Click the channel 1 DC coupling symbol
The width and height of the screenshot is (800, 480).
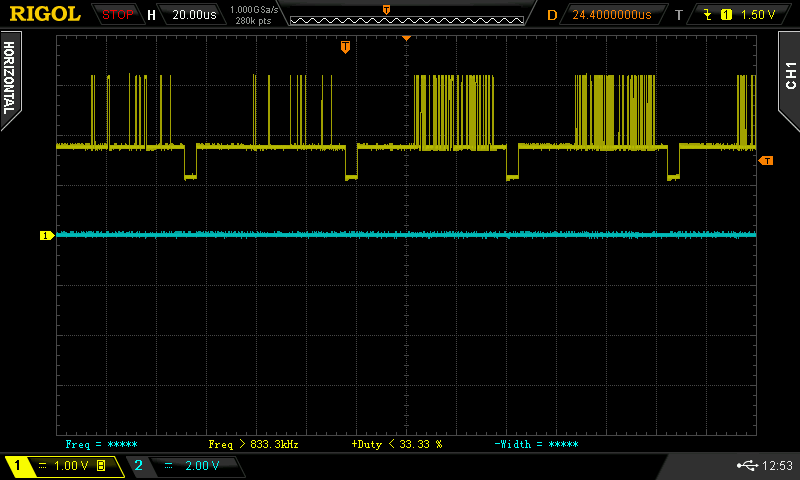click(x=42, y=466)
